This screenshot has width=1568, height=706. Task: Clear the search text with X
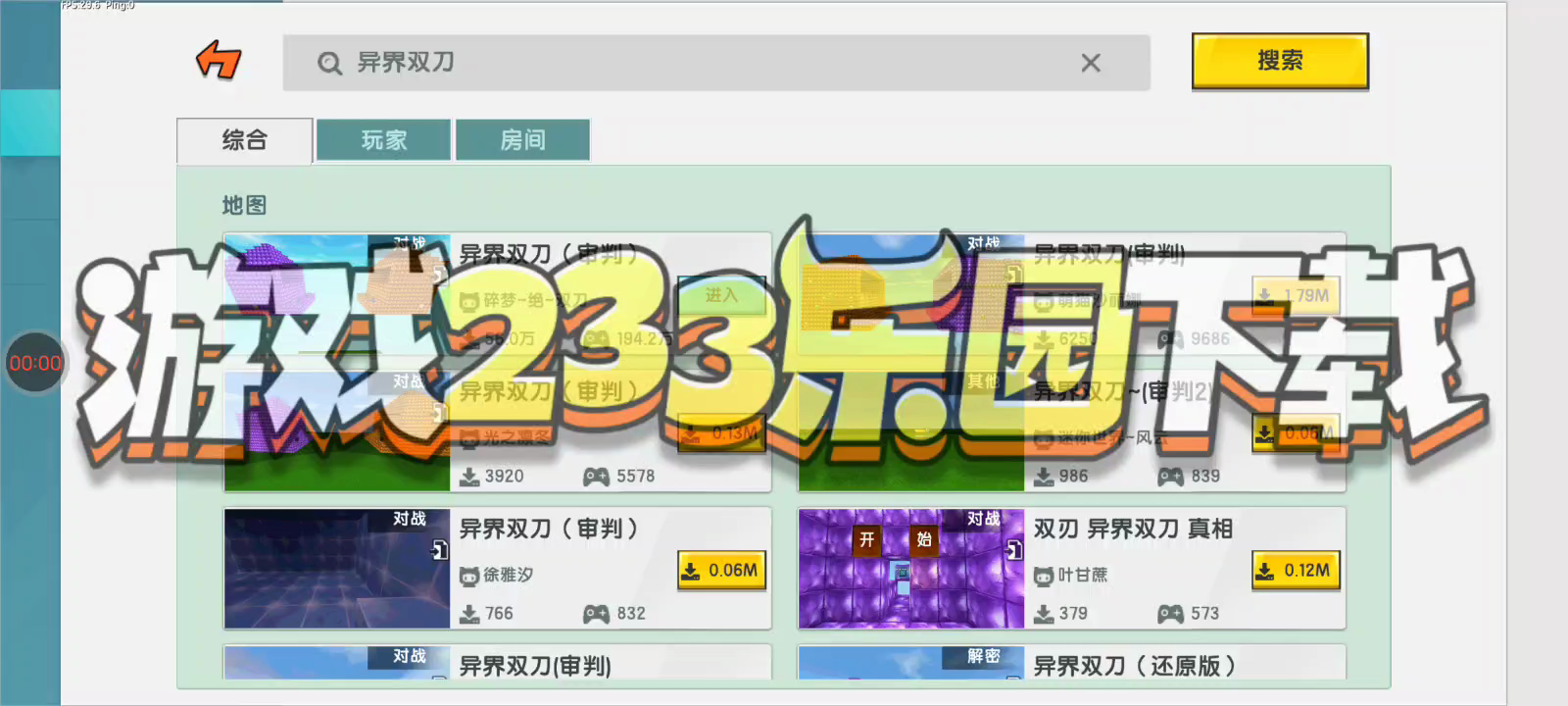1090,64
